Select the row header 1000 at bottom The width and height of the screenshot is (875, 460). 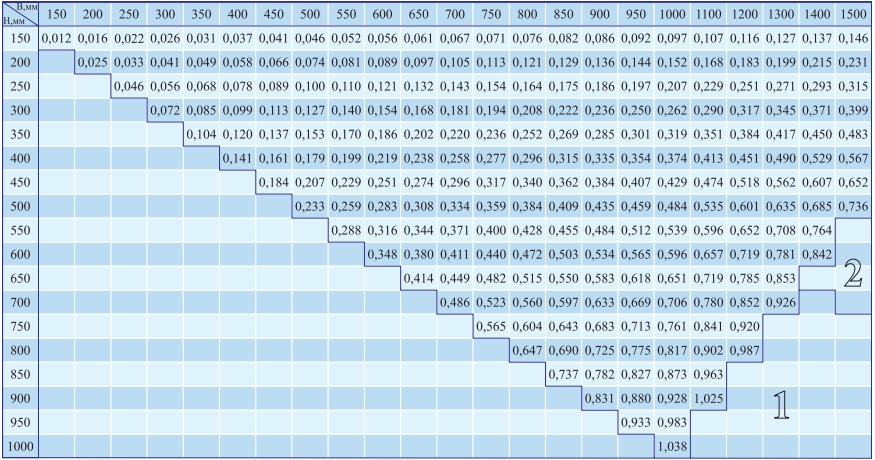pos(19,446)
